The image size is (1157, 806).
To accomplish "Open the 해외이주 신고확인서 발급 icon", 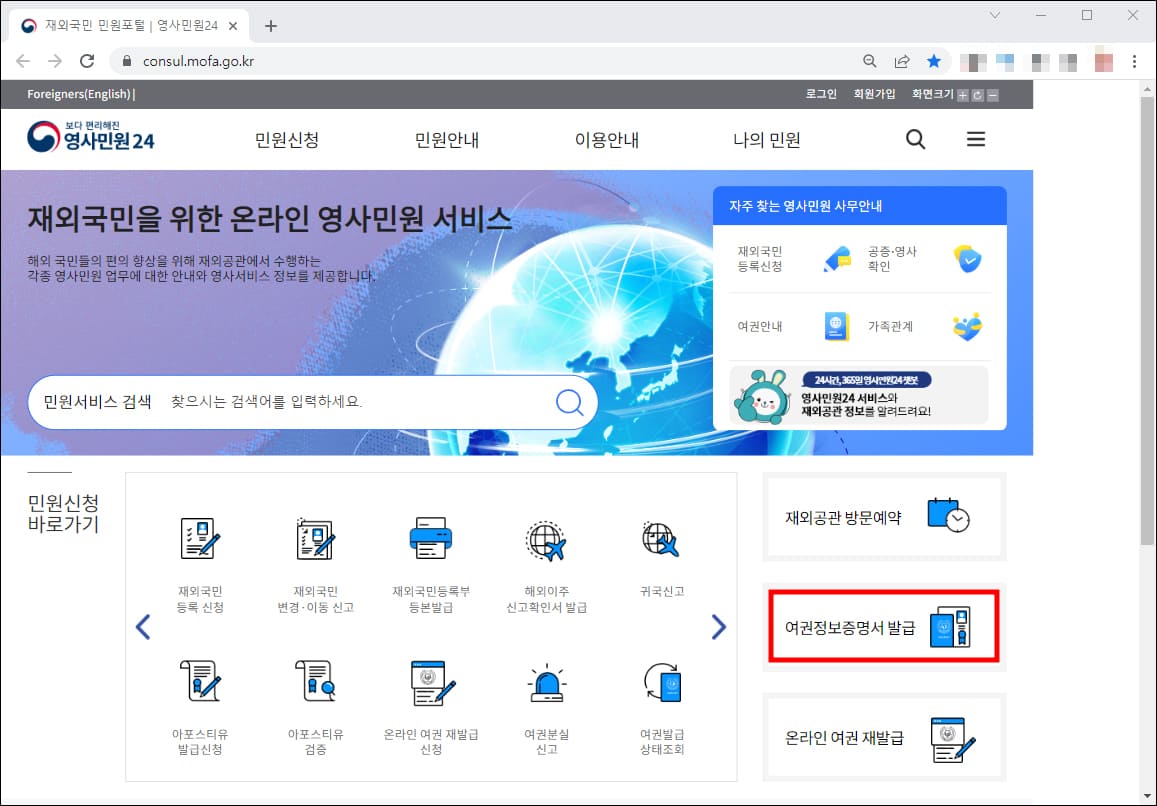I will (x=546, y=540).
